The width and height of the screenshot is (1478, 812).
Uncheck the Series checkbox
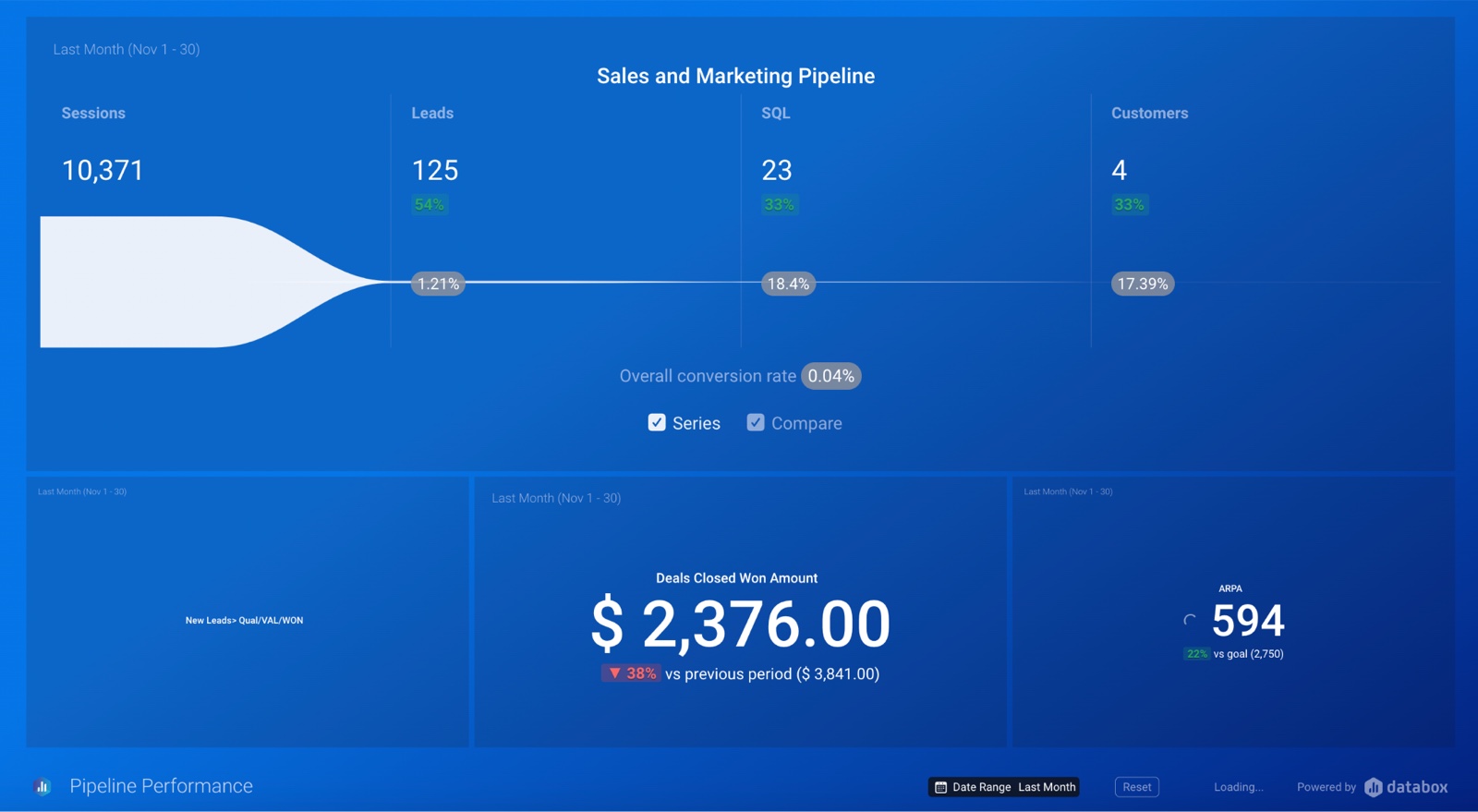coord(657,422)
